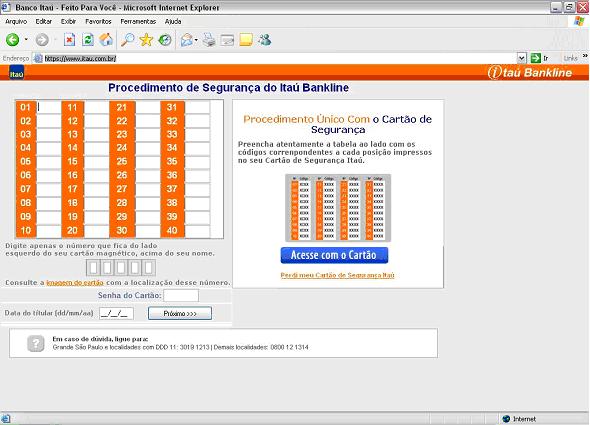The width and height of the screenshot is (590, 425).
Task: Focus the code field for position 31
Action: 197,108
